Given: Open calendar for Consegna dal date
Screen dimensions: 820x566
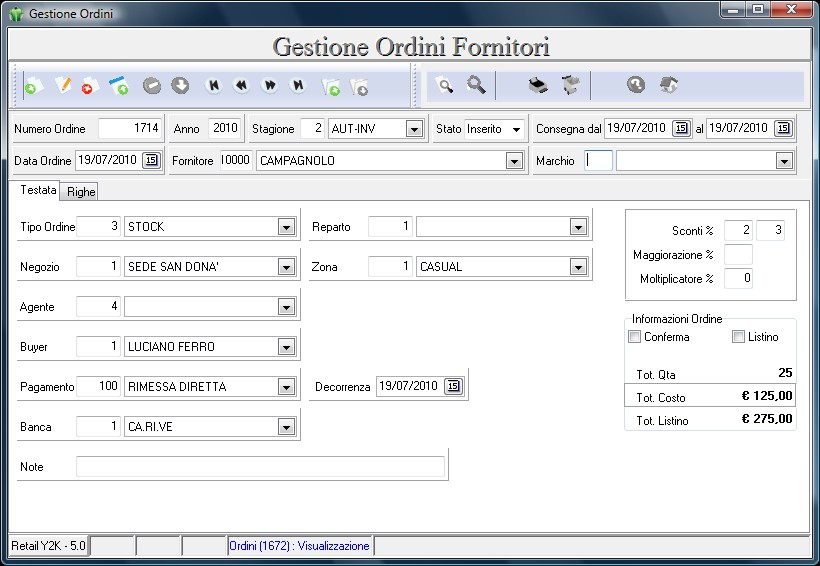Looking at the screenshot, I should click(681, 128).
